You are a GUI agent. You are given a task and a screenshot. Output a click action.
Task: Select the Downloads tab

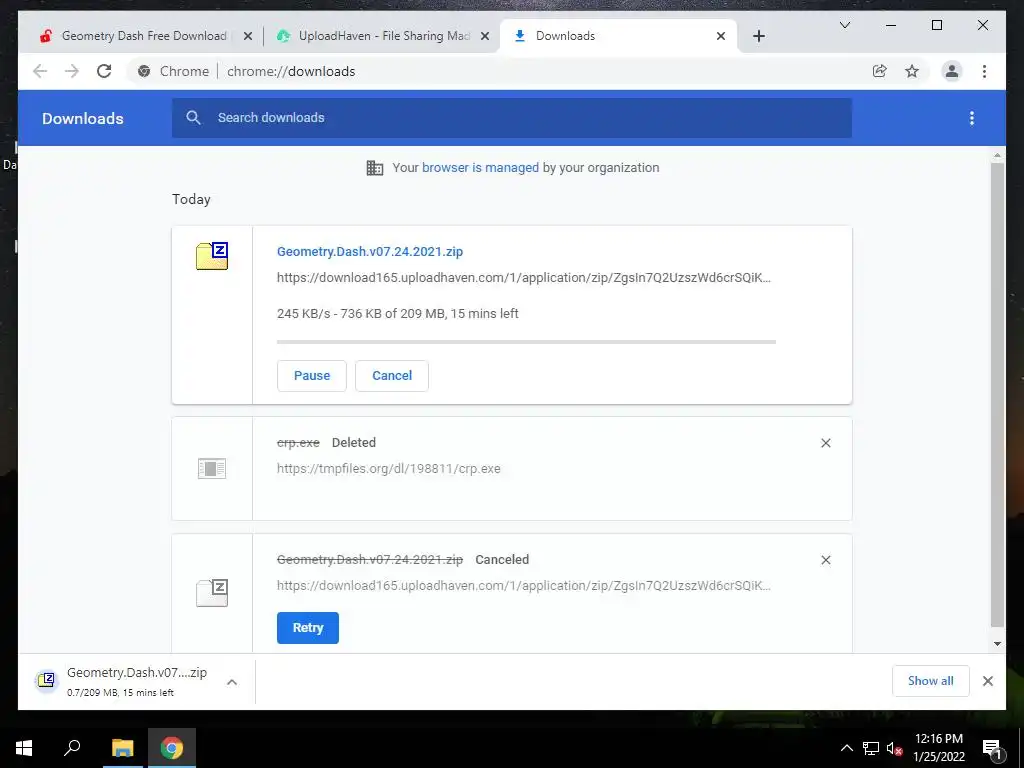pyautogui.click(x=618, y=36)
